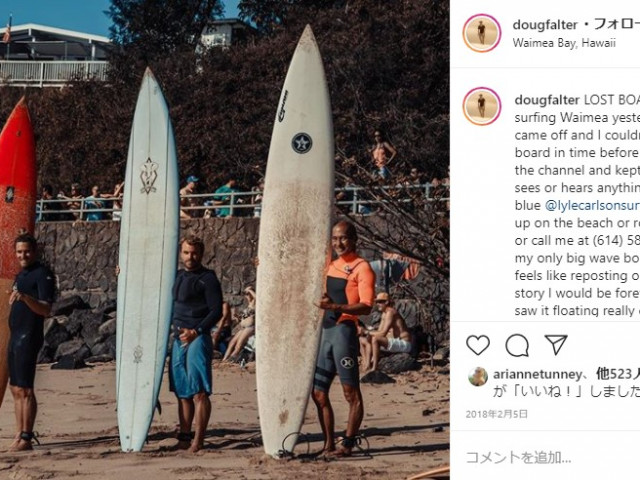Viewport: 640px width, 480px height.
Task: Click dougfalter's avatar beside the caption
Action: coord(482,106)
